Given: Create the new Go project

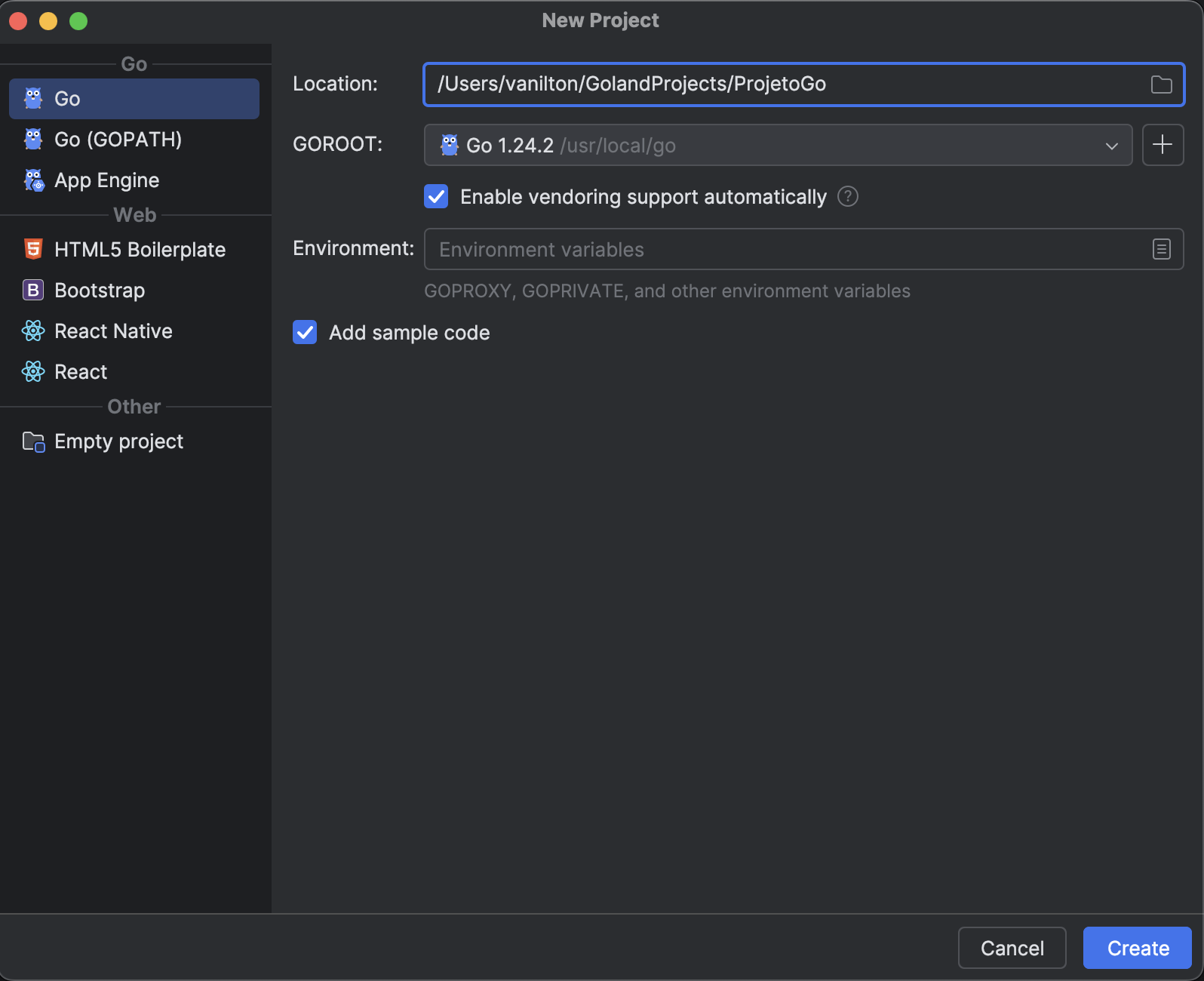Looking at the screenshot, I should [x=1138, y=948].
